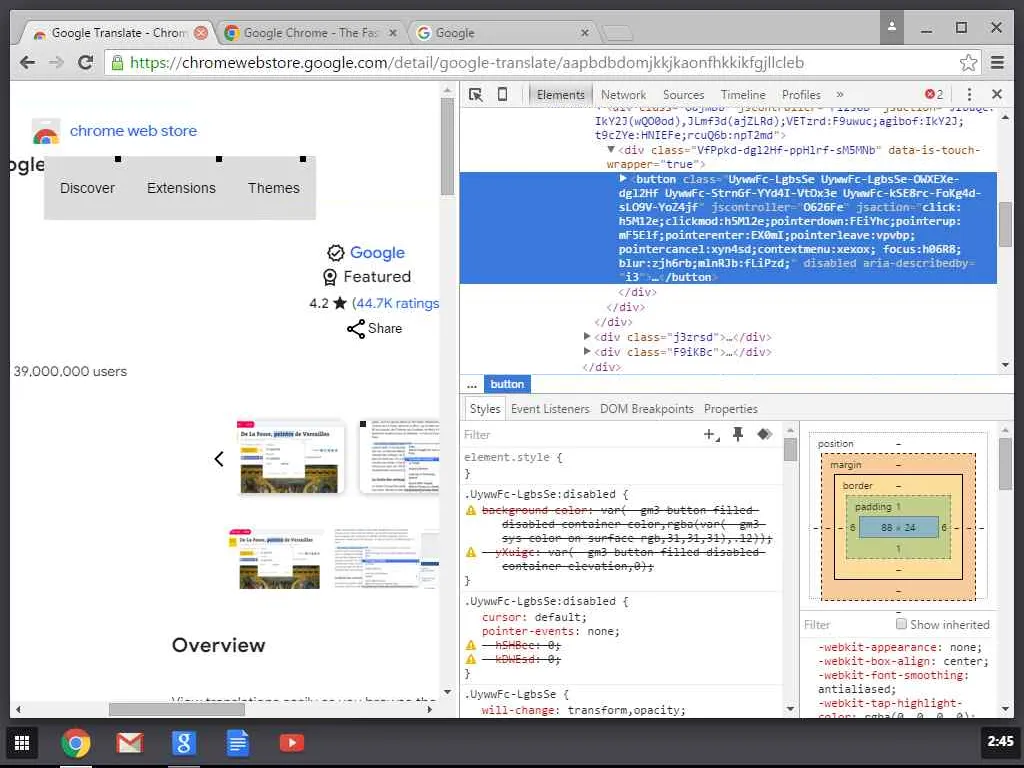The width and height of the screenshot is (1024, 768).
Task: Click the button breadcrumb in DevTools
Action: 507,385
